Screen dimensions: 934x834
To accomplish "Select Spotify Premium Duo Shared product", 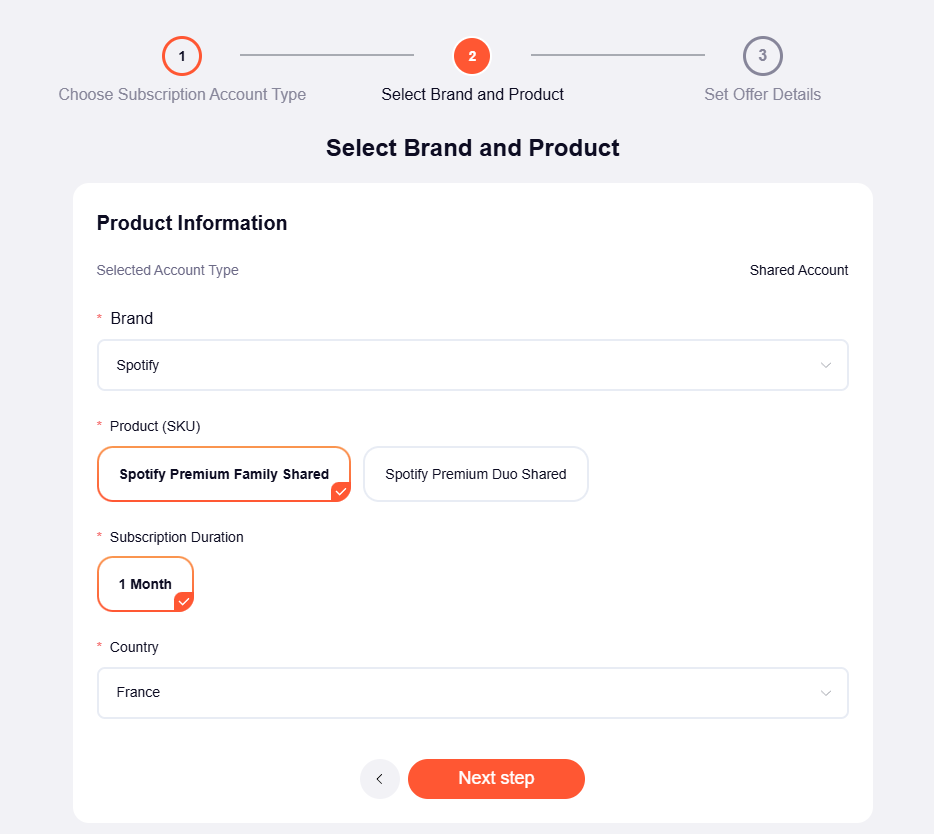I will 475,474.
